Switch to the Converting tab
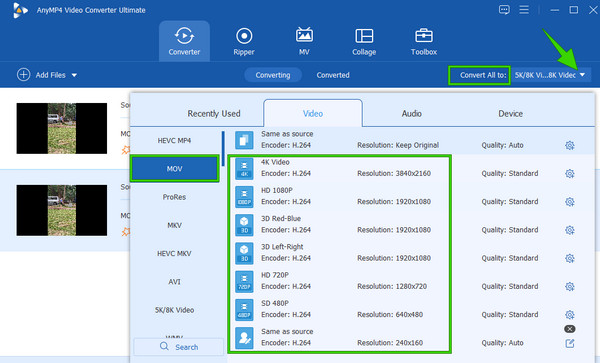 [273, 75]
